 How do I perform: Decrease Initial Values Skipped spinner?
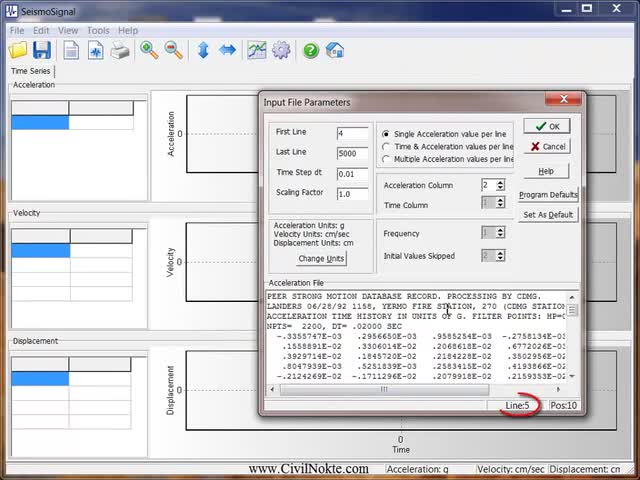coord(500,259)
